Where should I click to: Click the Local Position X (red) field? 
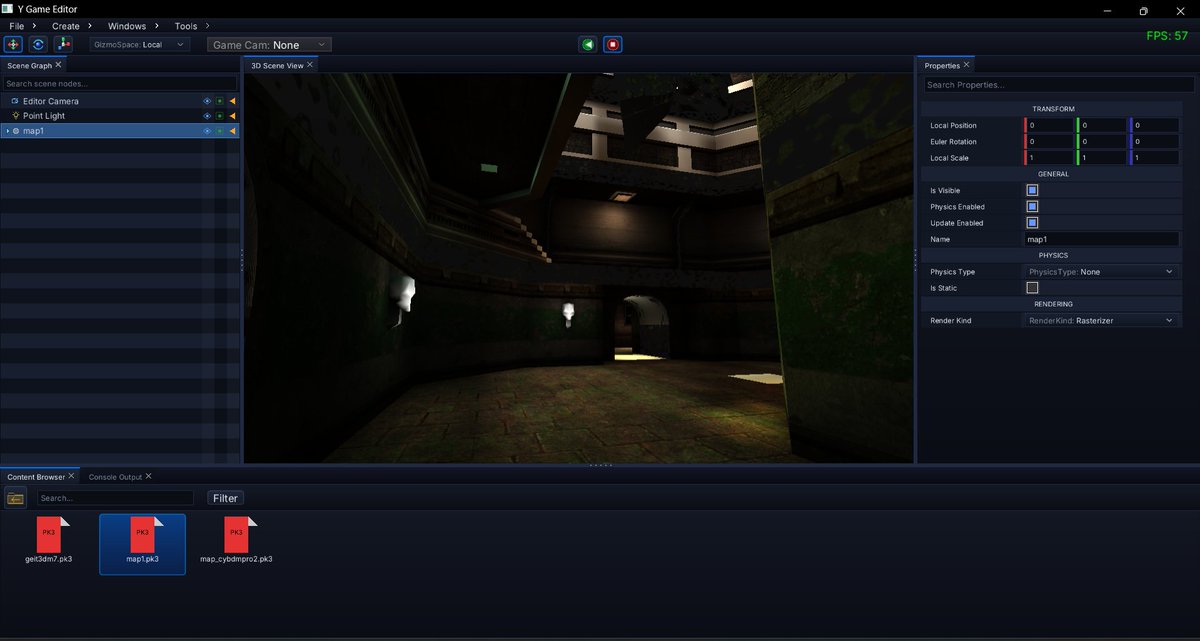click(x=1049, y=125)
